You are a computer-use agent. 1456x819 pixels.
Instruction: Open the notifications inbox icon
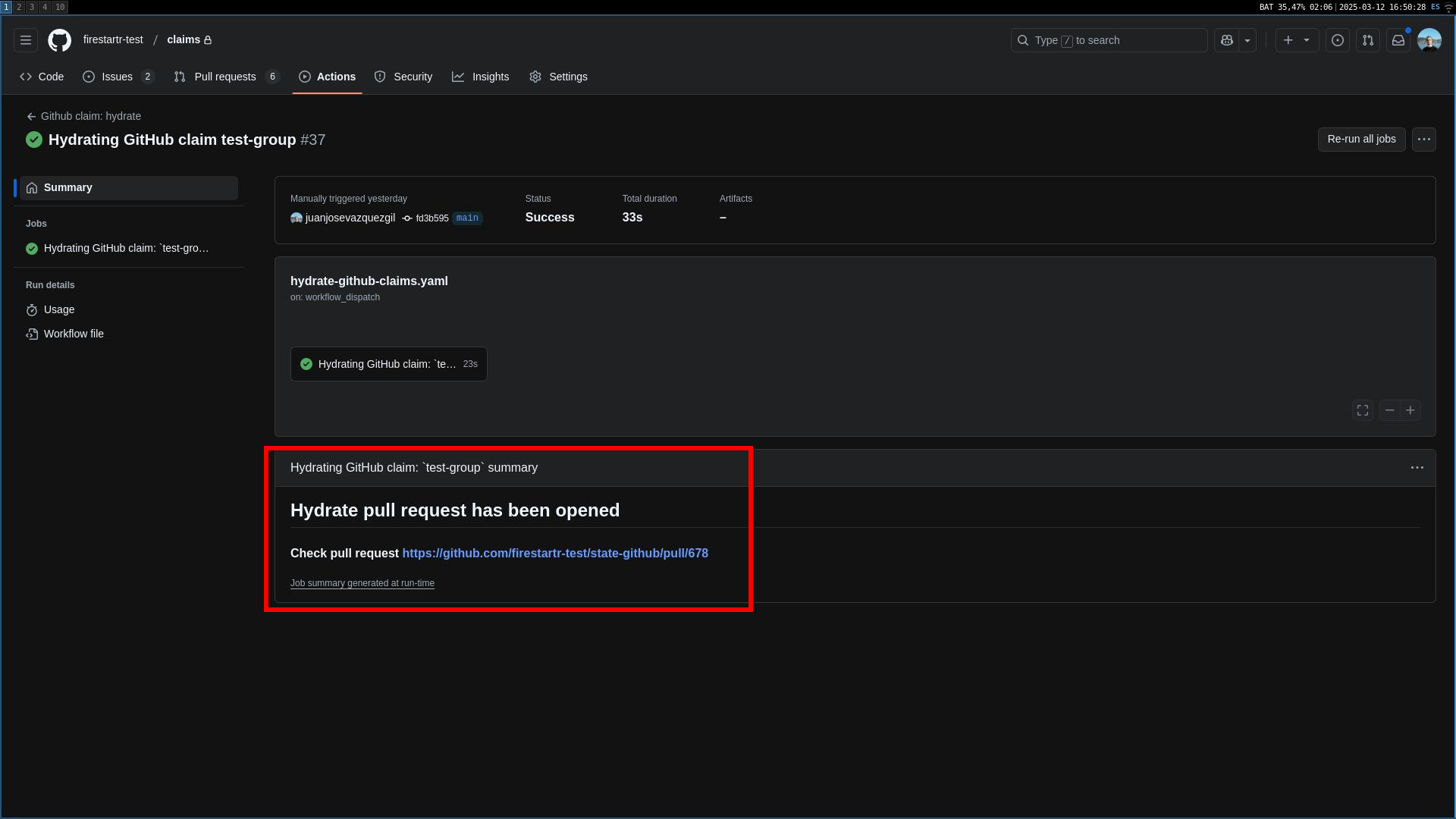(x=1398, y=40)
